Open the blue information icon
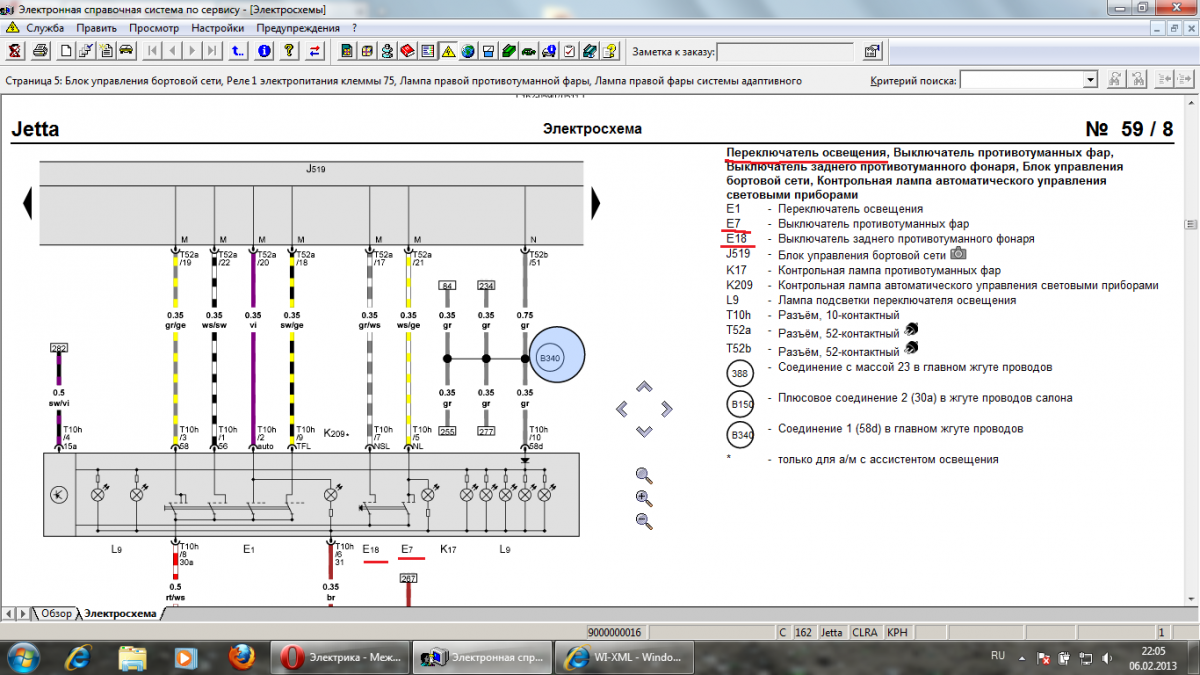This screenshot has height=675, width=1200. click(x=264, y=51)
